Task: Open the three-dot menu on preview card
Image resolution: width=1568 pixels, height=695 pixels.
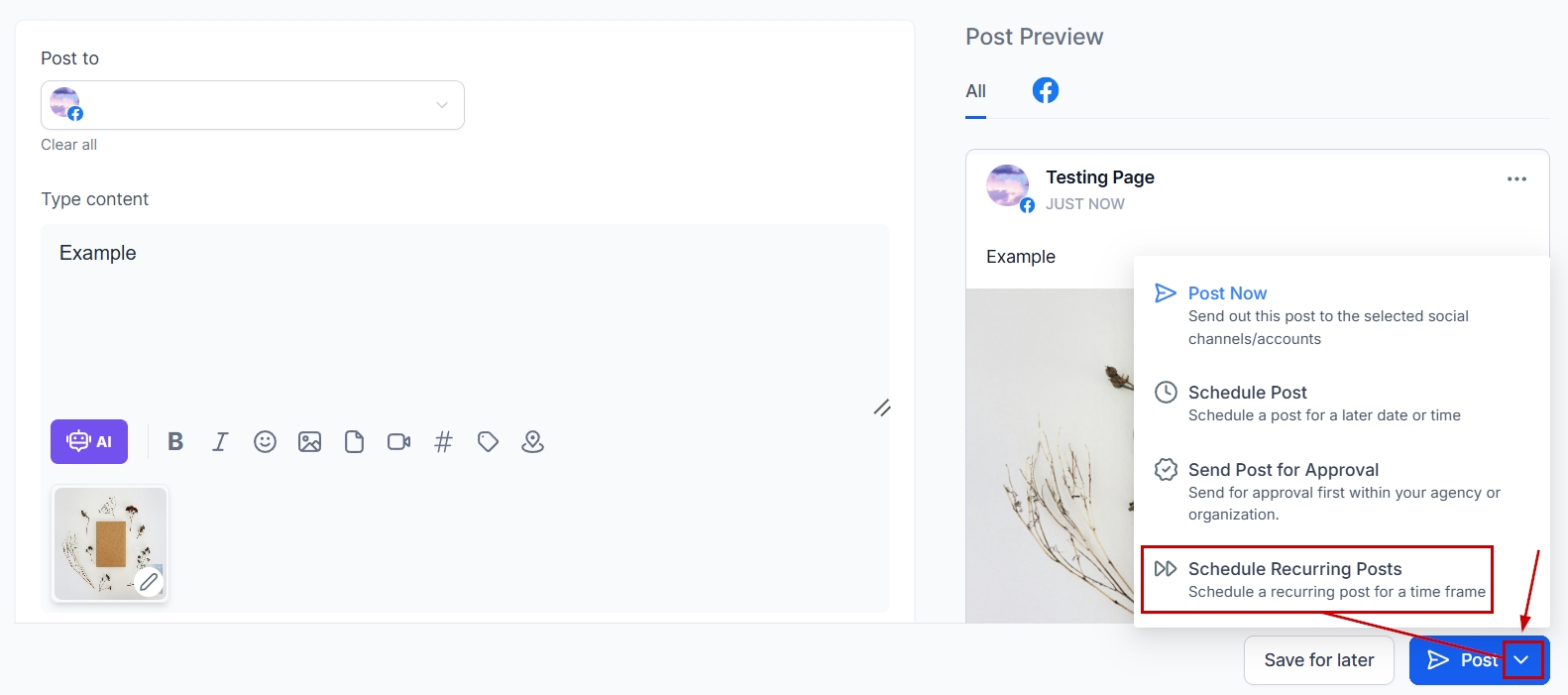Action: [1516, 179]
